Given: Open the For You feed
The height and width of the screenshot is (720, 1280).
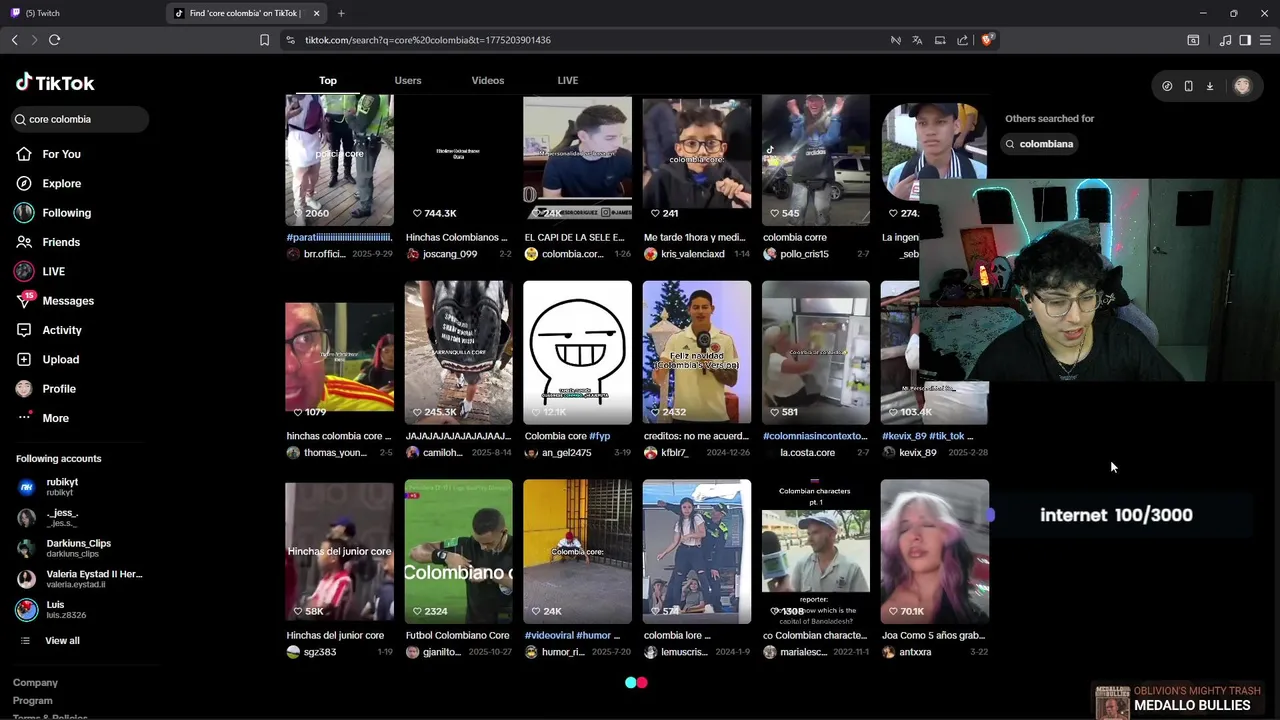Looking at the screenshot, I should (x=61, y=154).
